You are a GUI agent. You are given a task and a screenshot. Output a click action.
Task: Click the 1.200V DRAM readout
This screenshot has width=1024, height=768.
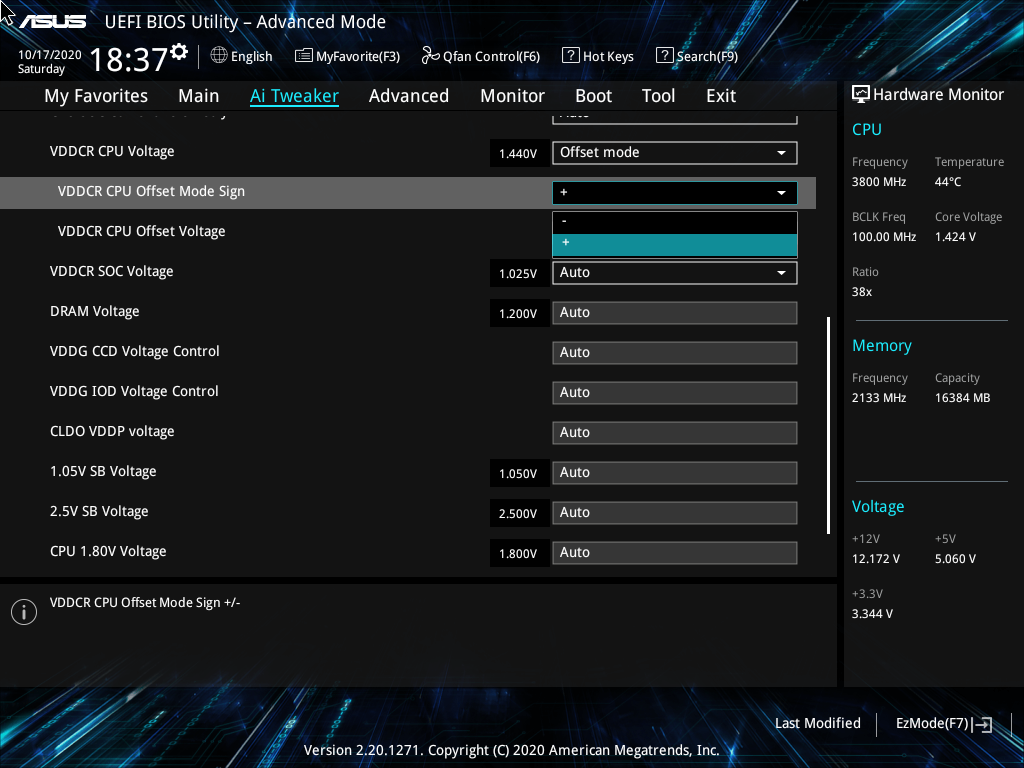point(518,313)
